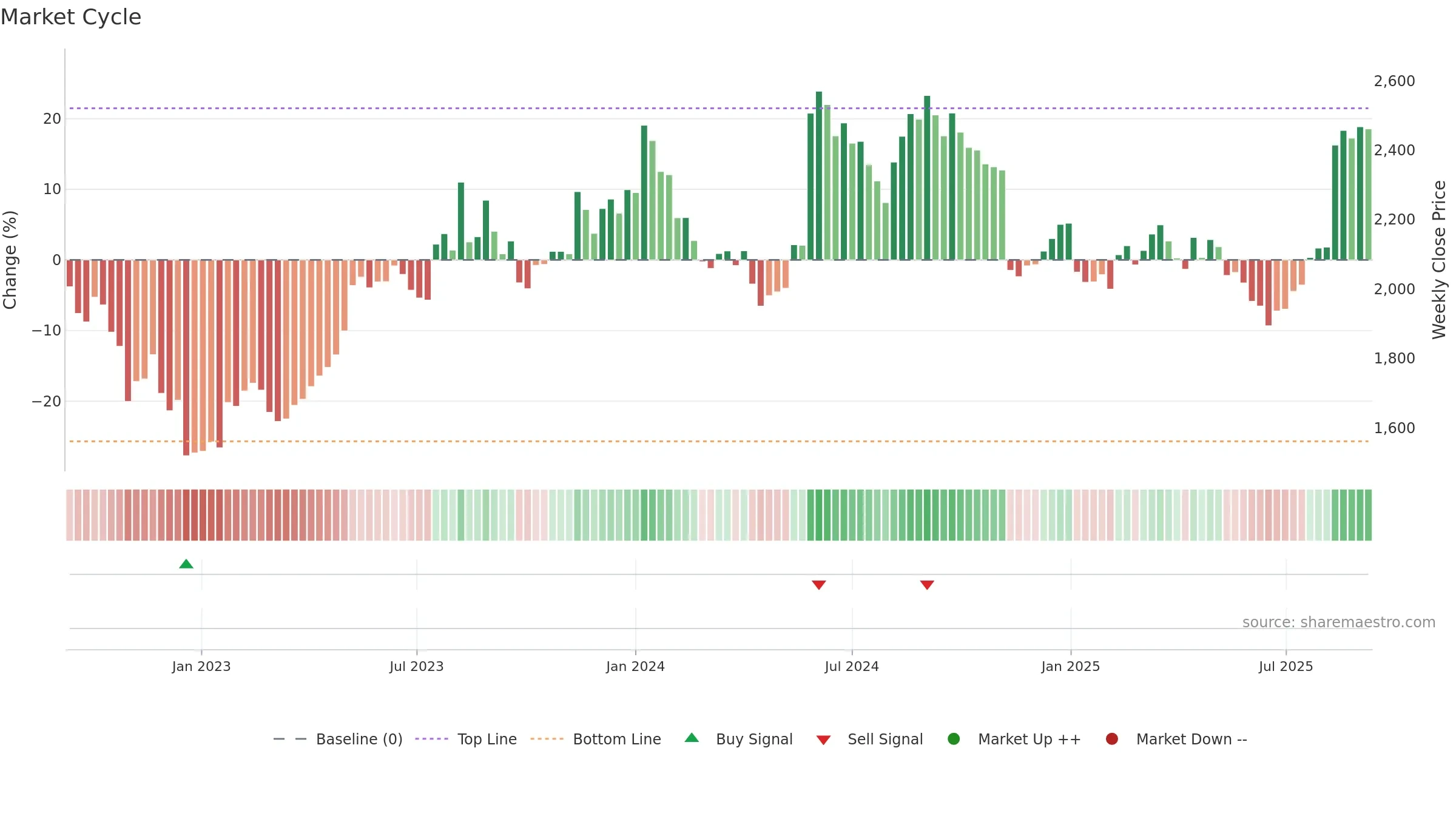
Task: Click the source: sharemaestro.com text
Action: 1339,622
